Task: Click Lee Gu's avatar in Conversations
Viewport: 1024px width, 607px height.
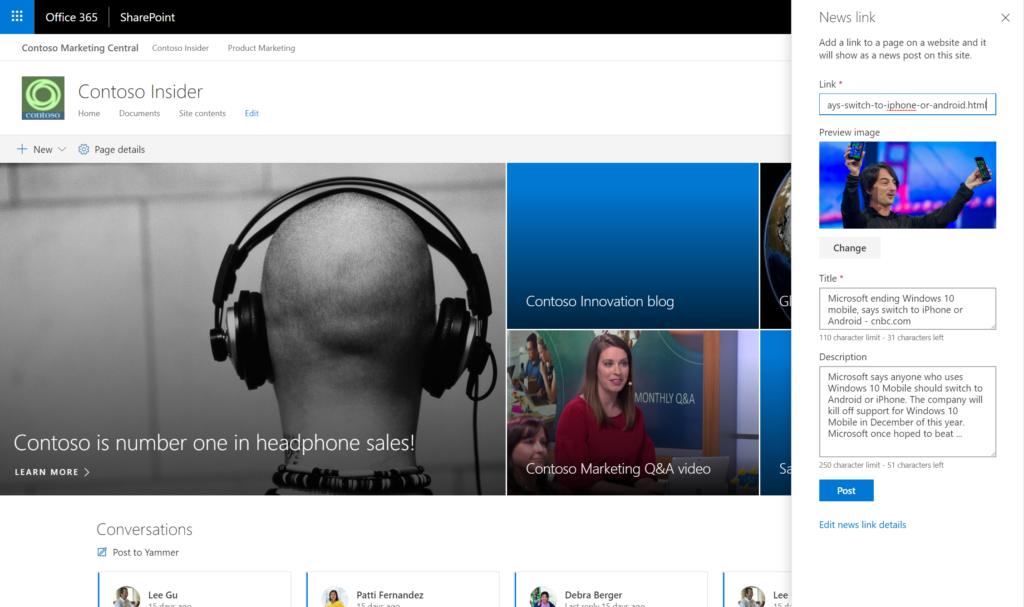Action: coord(127,597)
